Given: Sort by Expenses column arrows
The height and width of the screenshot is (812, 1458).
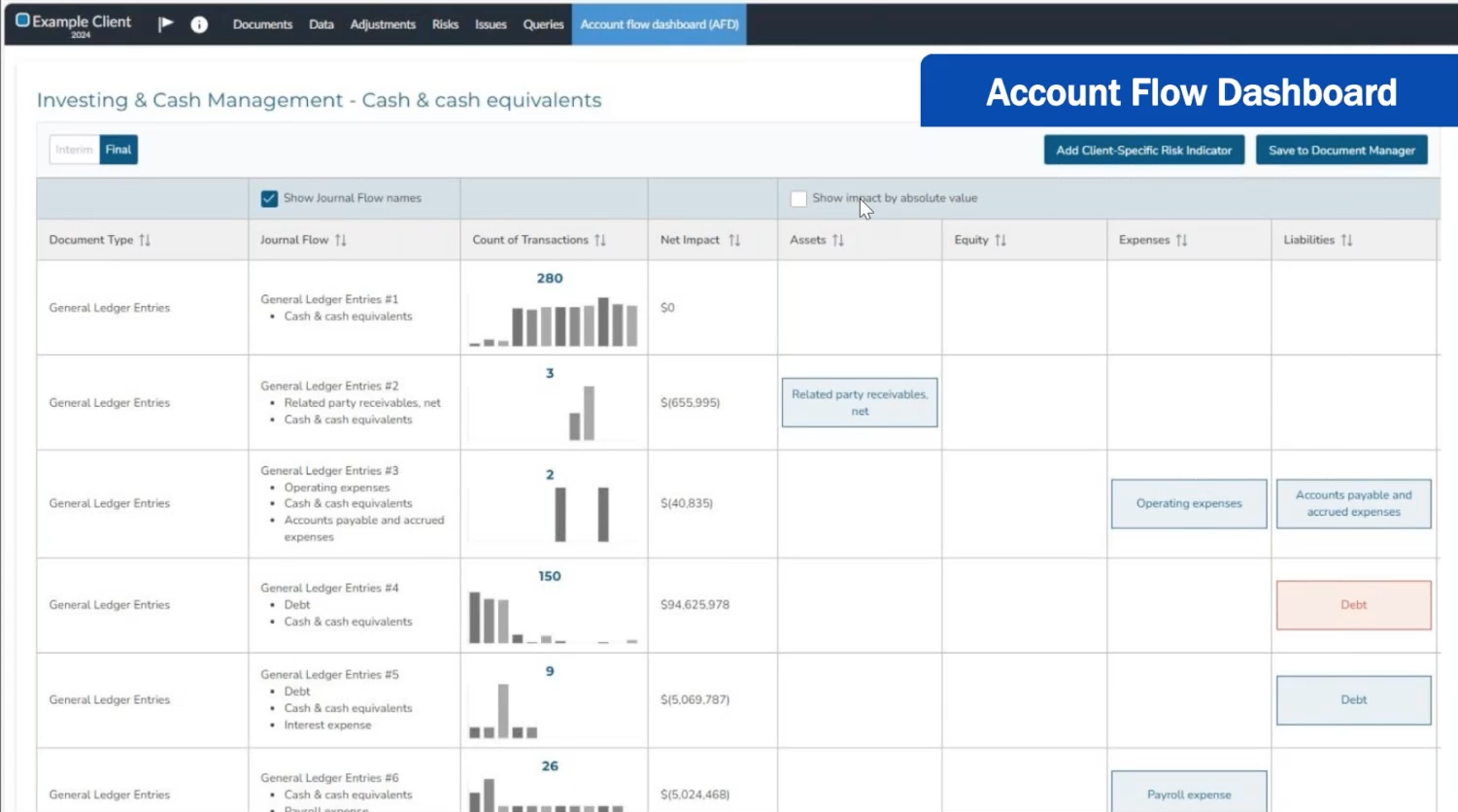Looking at the screenshot, I should pyautogui.click(x=1181, y=240).
